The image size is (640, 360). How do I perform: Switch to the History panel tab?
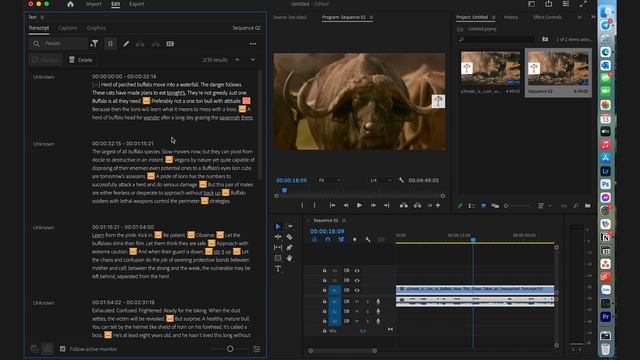[x=511, y=18]
